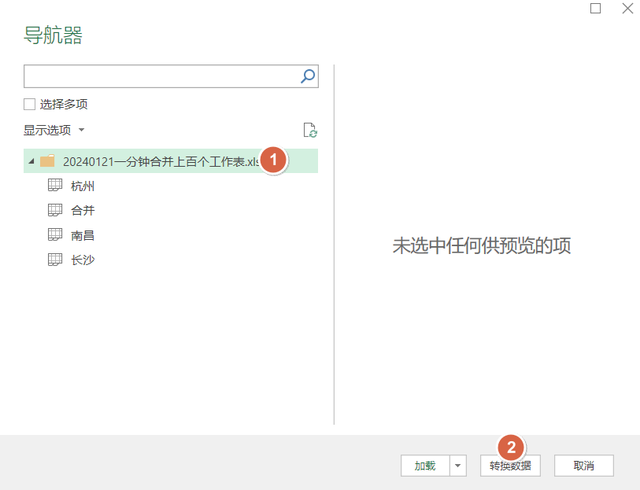Viewport: 640px width, 490px height.
Task: Select the 杭州 sheet
Action: (82, 186)
